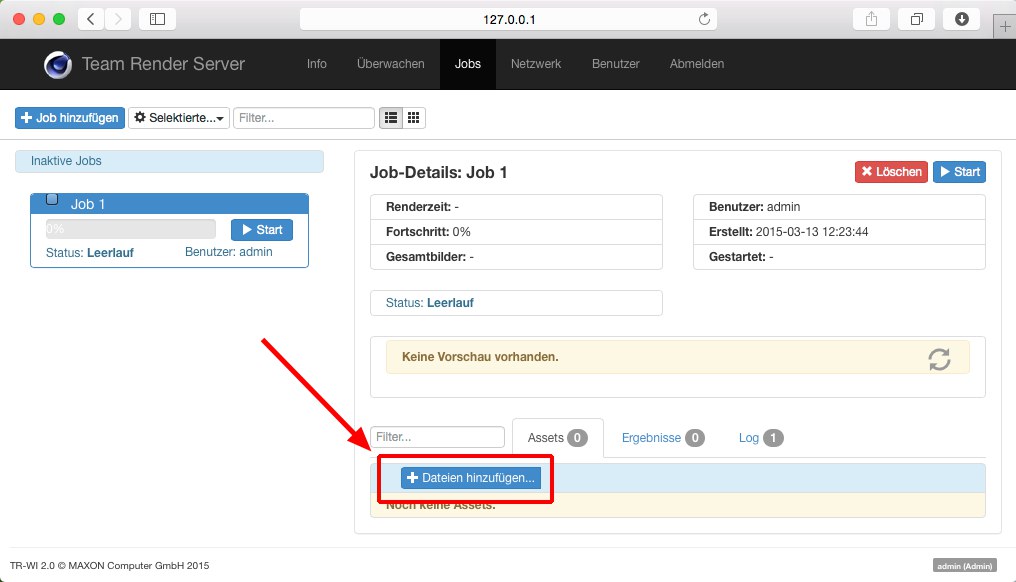Open the Überwachen page

tap(390, 64)
